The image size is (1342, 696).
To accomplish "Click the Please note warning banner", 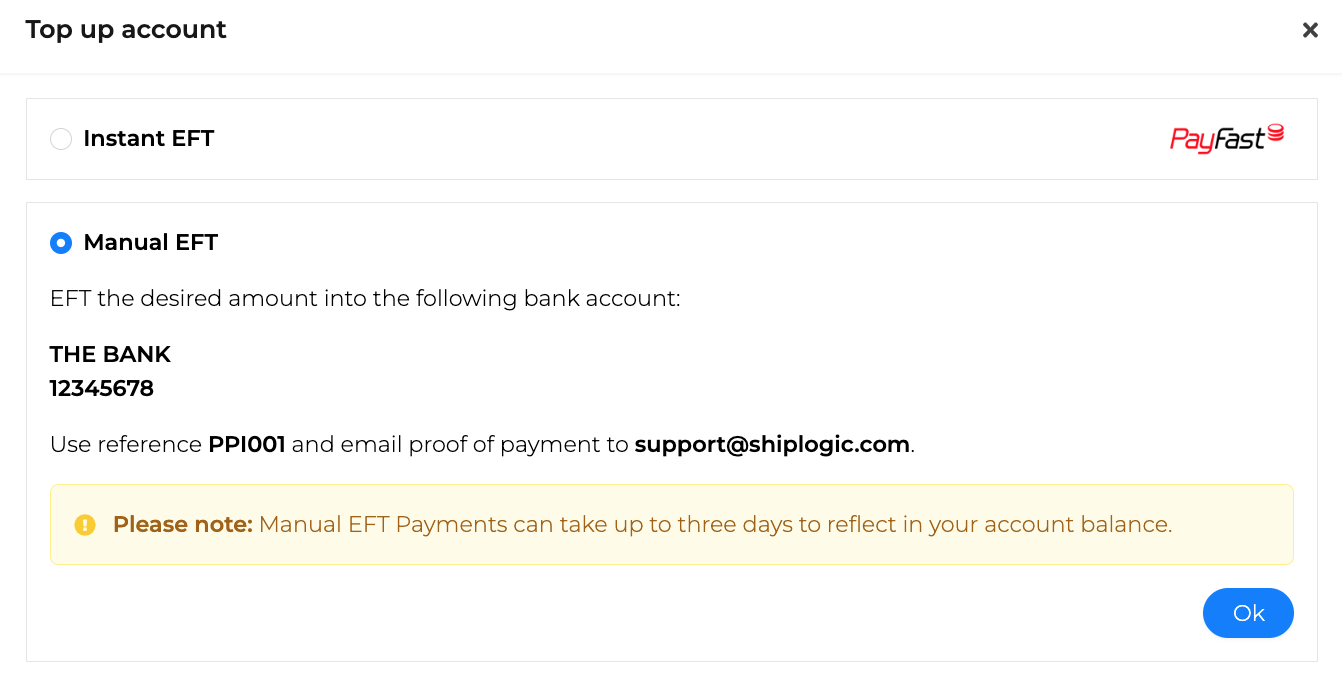I will [672, 525].
